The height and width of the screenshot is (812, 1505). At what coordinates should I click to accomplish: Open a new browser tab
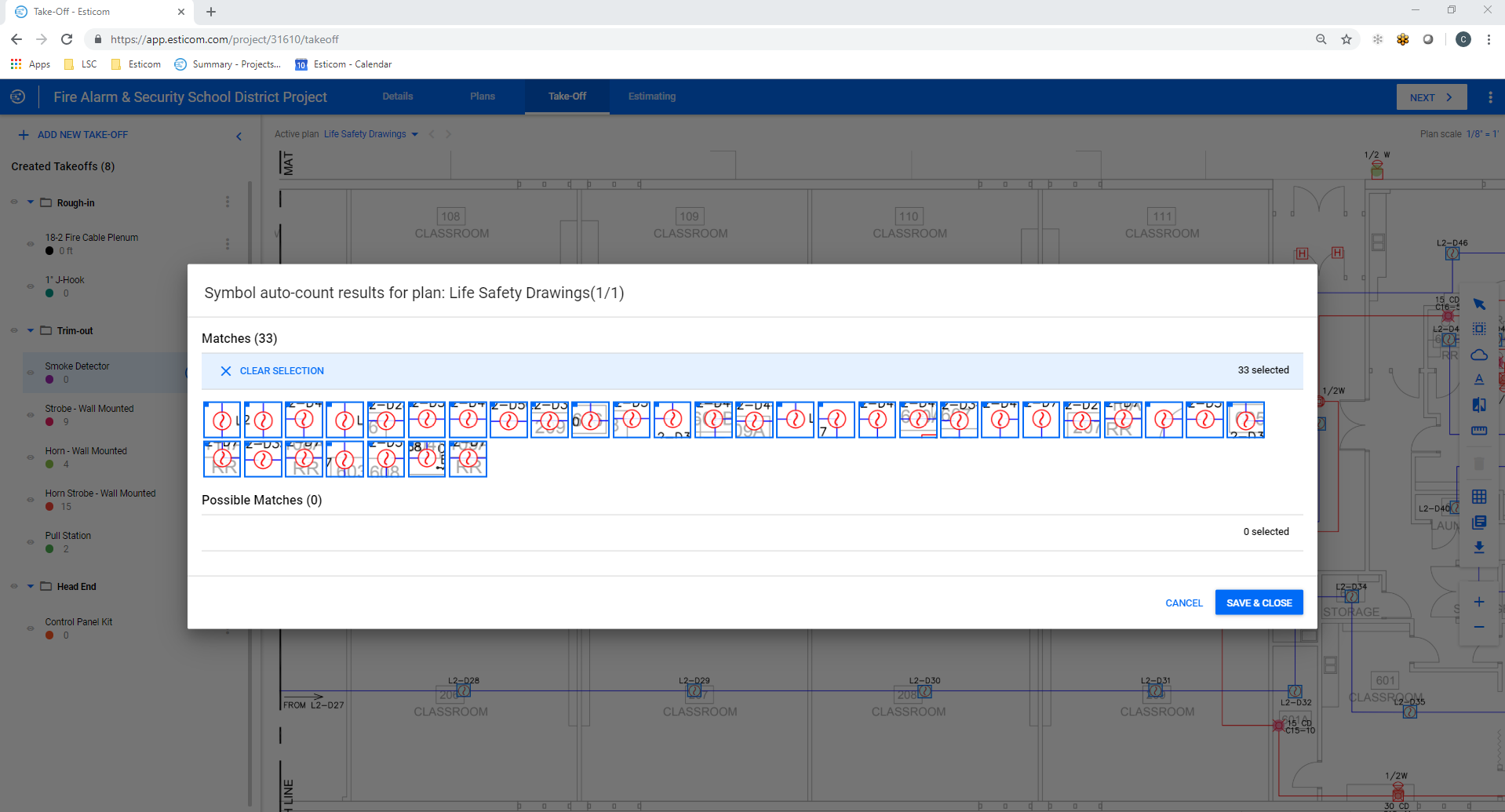pyautogui.click(x=211, y=12)
